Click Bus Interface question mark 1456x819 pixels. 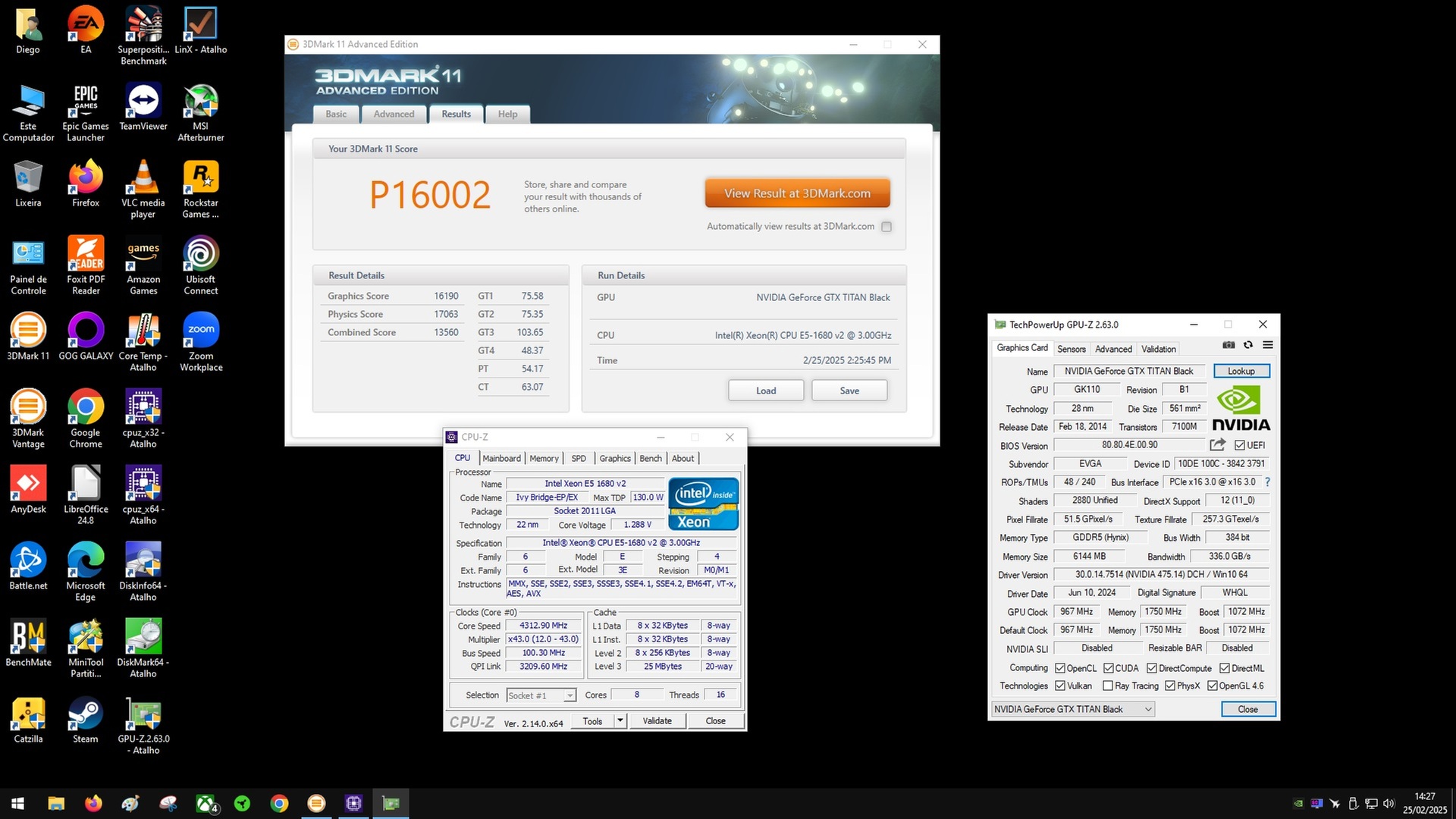(x=1267, y=482)
